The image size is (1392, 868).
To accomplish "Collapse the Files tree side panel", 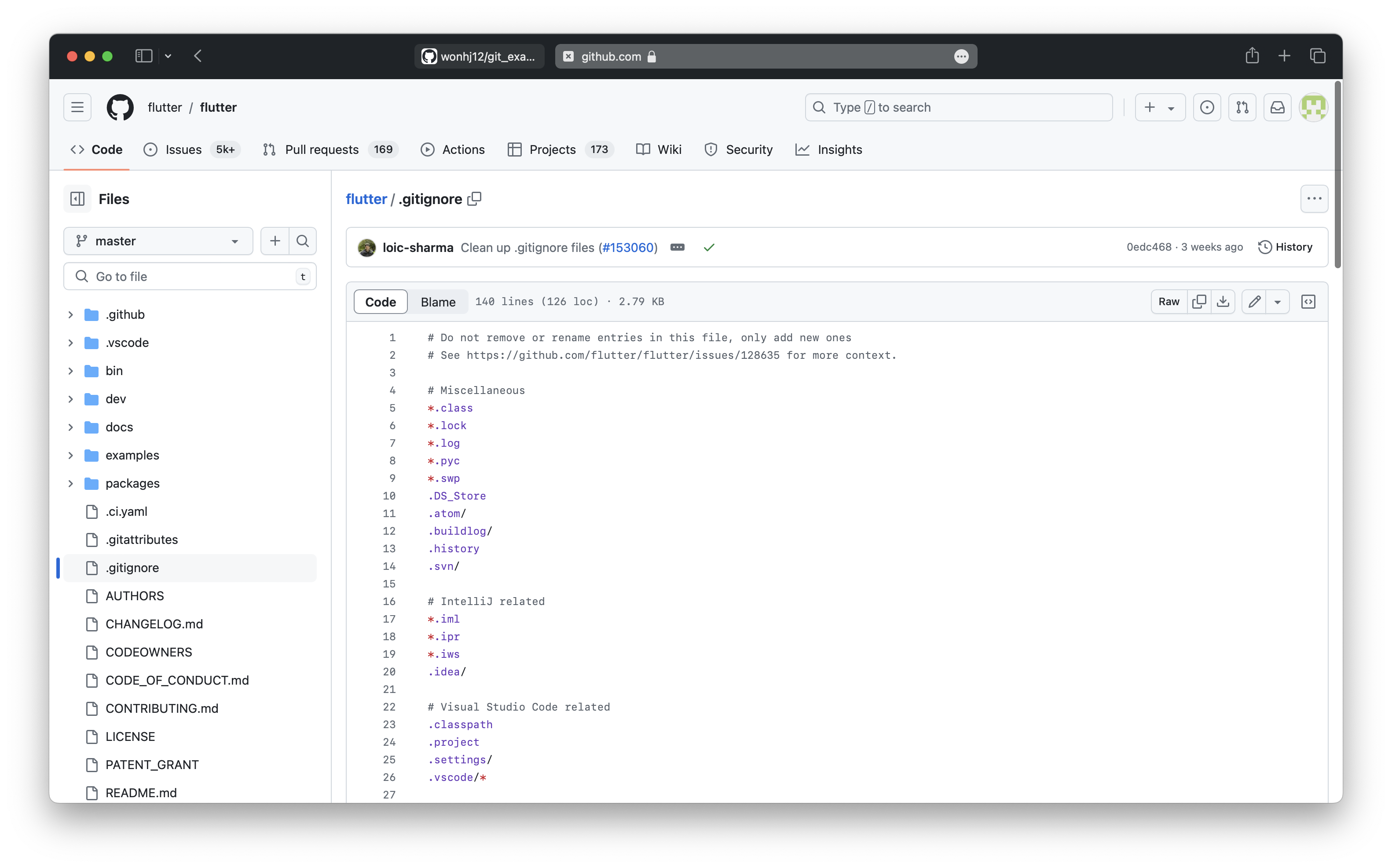I will click(x=77, y=199).
